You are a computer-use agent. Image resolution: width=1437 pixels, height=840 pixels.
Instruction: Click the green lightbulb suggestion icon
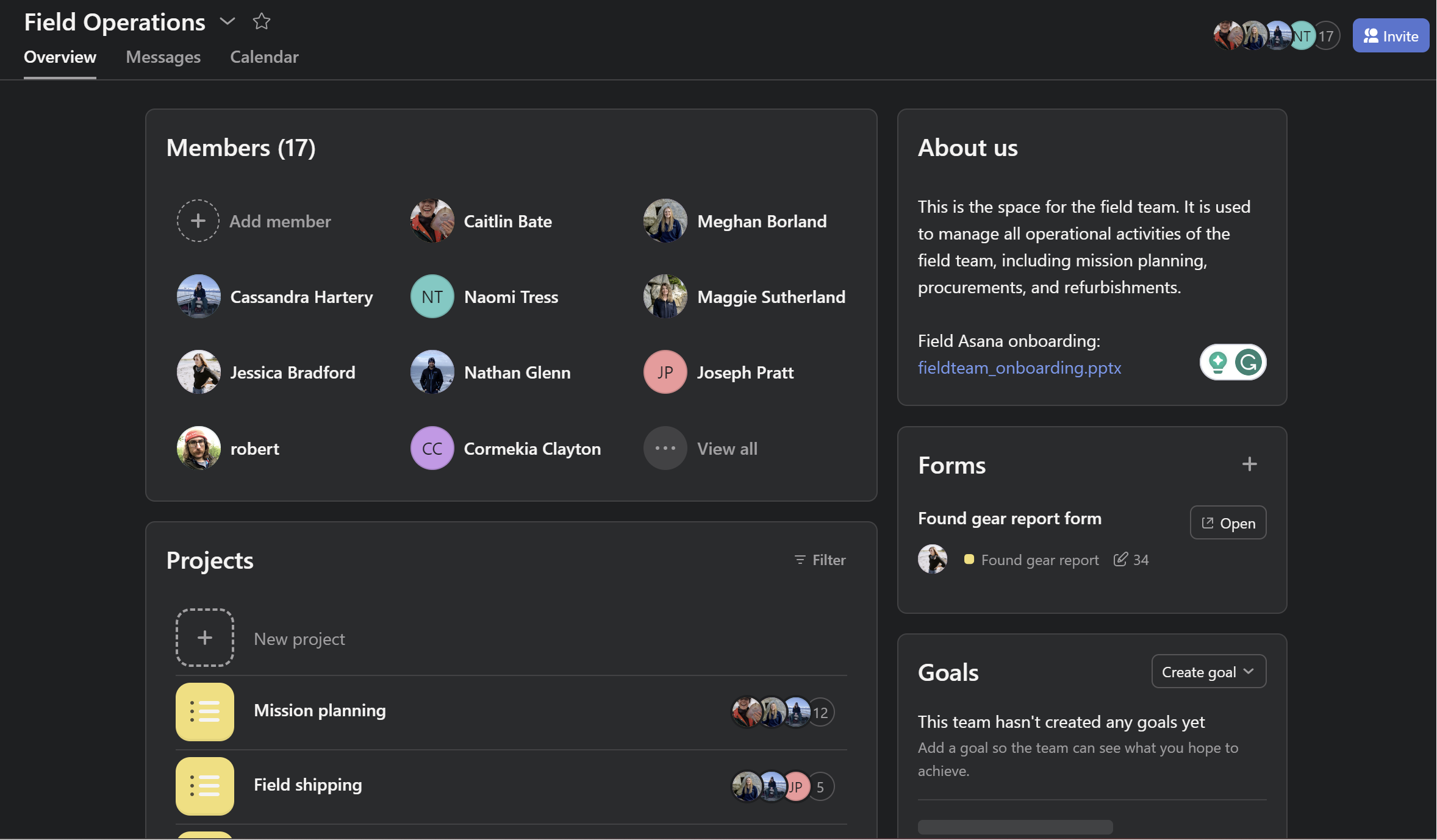(1217, 362)
